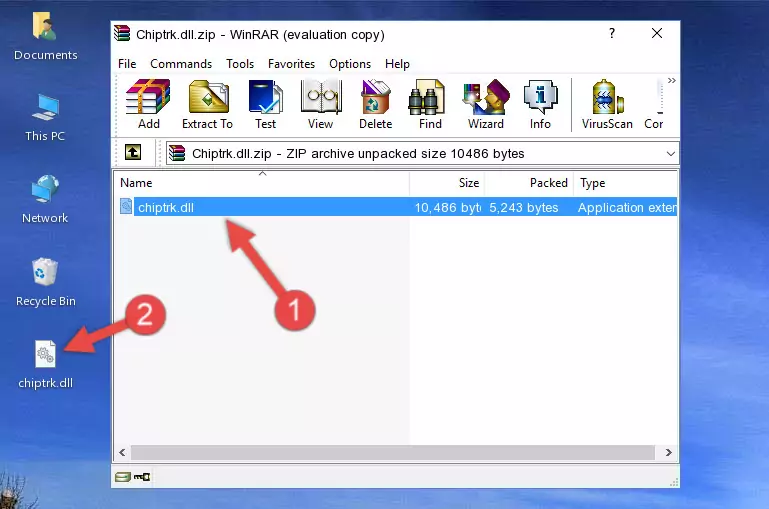Run VirusScan on the archive
The image size is (769, 509).
607,104
